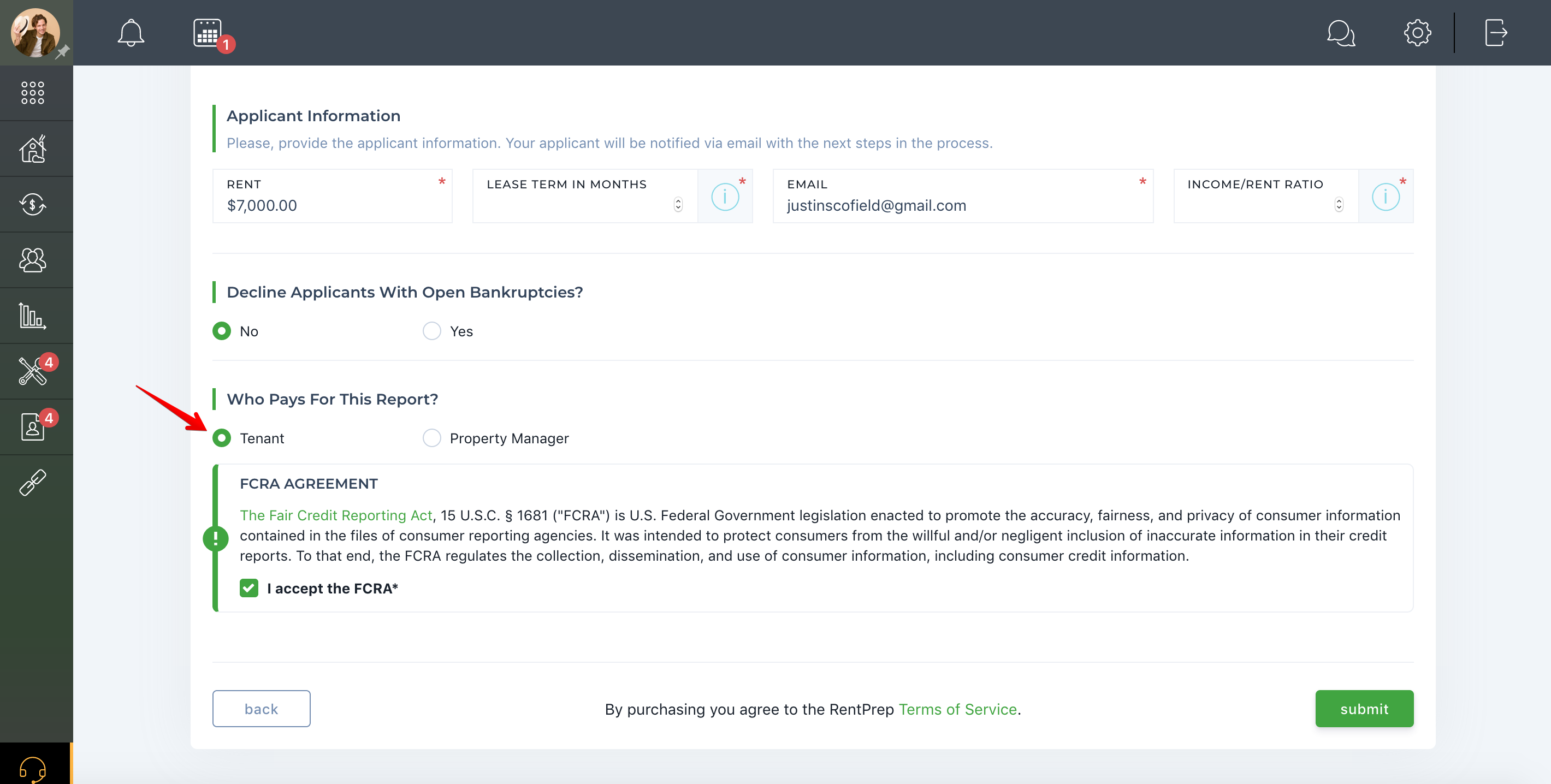
Task: Click the Who Pays For This Report heading
Action: point(333,399)
